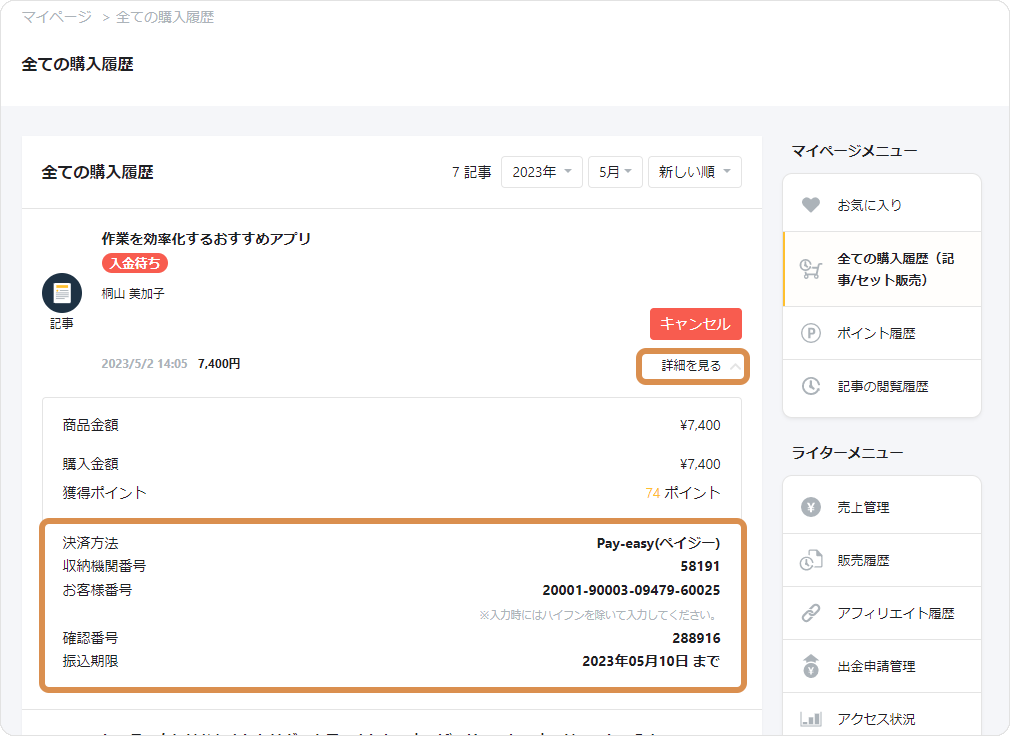Image resolution: width=1010 pixels, height=736 pixels.
Task: Open ポイント履歴 menu item
Action: [x=882, y=333]
